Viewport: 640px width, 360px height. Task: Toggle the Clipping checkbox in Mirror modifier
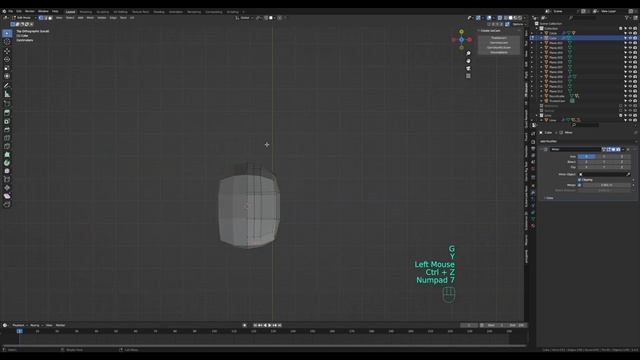click(580, 180)
